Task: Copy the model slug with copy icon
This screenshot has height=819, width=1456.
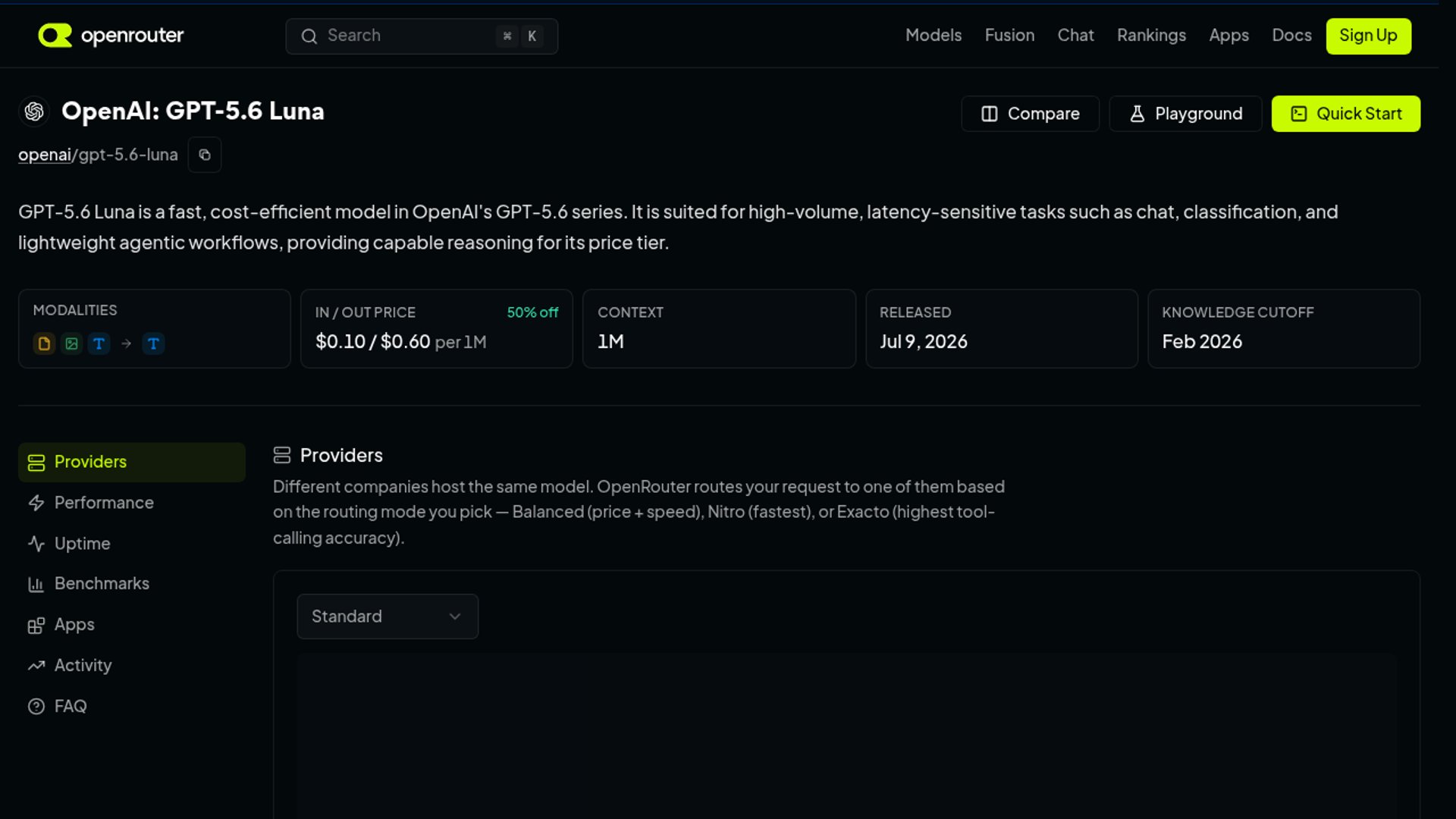Action: [205, 155]
